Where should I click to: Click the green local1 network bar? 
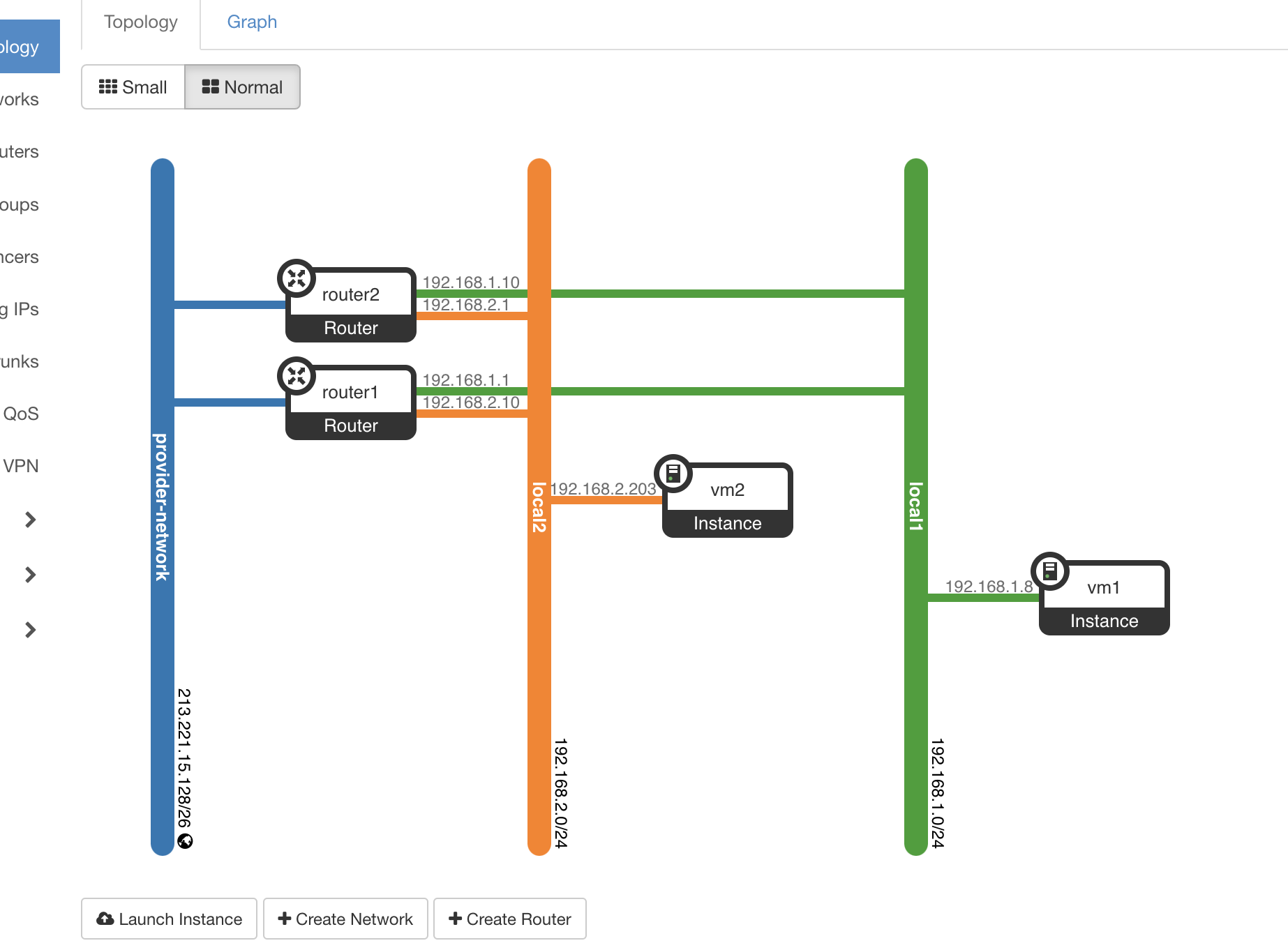pos(916,663)
